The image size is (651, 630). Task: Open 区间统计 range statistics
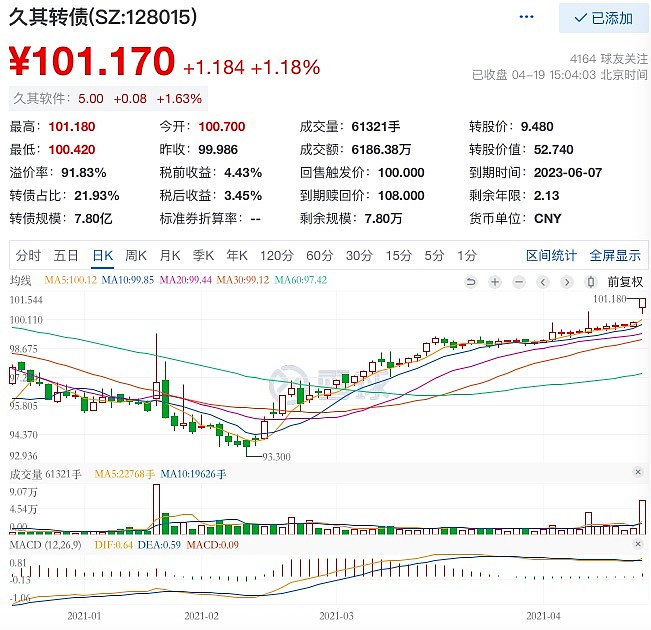pyautogui.click(x=551, y=255)
